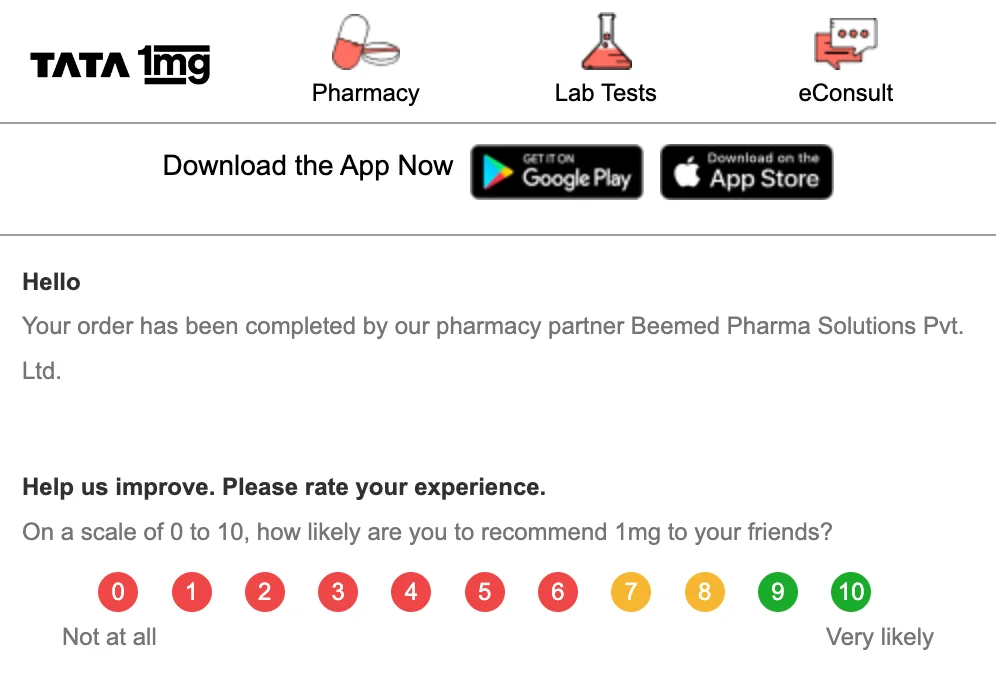The width and height of the screenshot is (996, 678).
Task: Click the Lab Tests label
Action: [x=605, y=92]
